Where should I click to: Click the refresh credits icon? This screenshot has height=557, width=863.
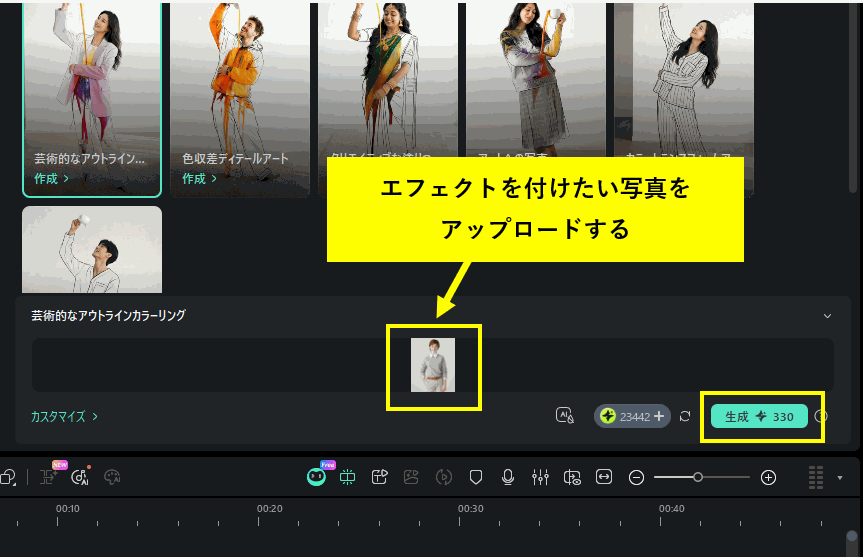click(x=685, y=417)
